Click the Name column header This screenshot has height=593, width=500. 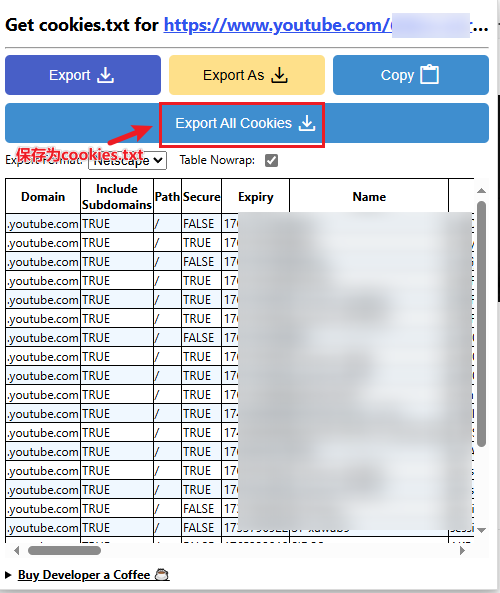coord(369,197)
